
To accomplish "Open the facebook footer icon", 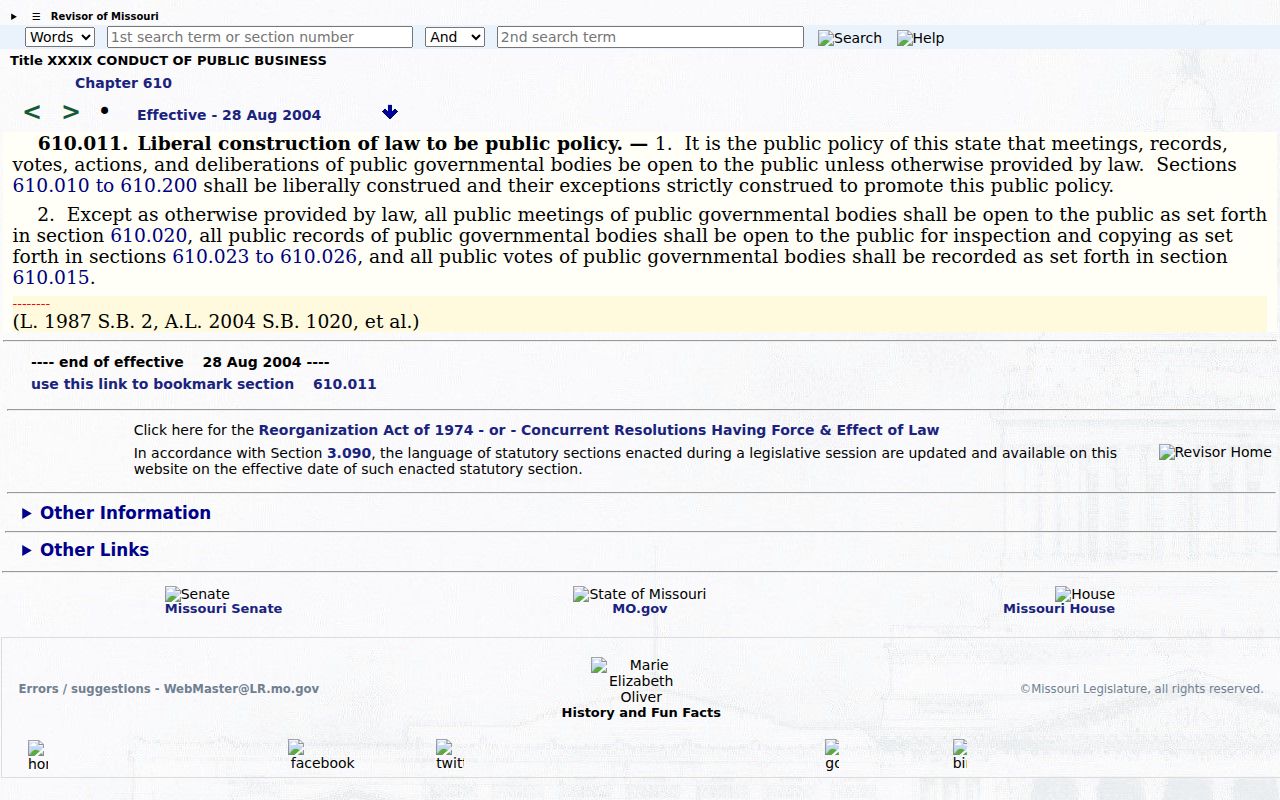I will pyautogui.click(x=321, y=755).
